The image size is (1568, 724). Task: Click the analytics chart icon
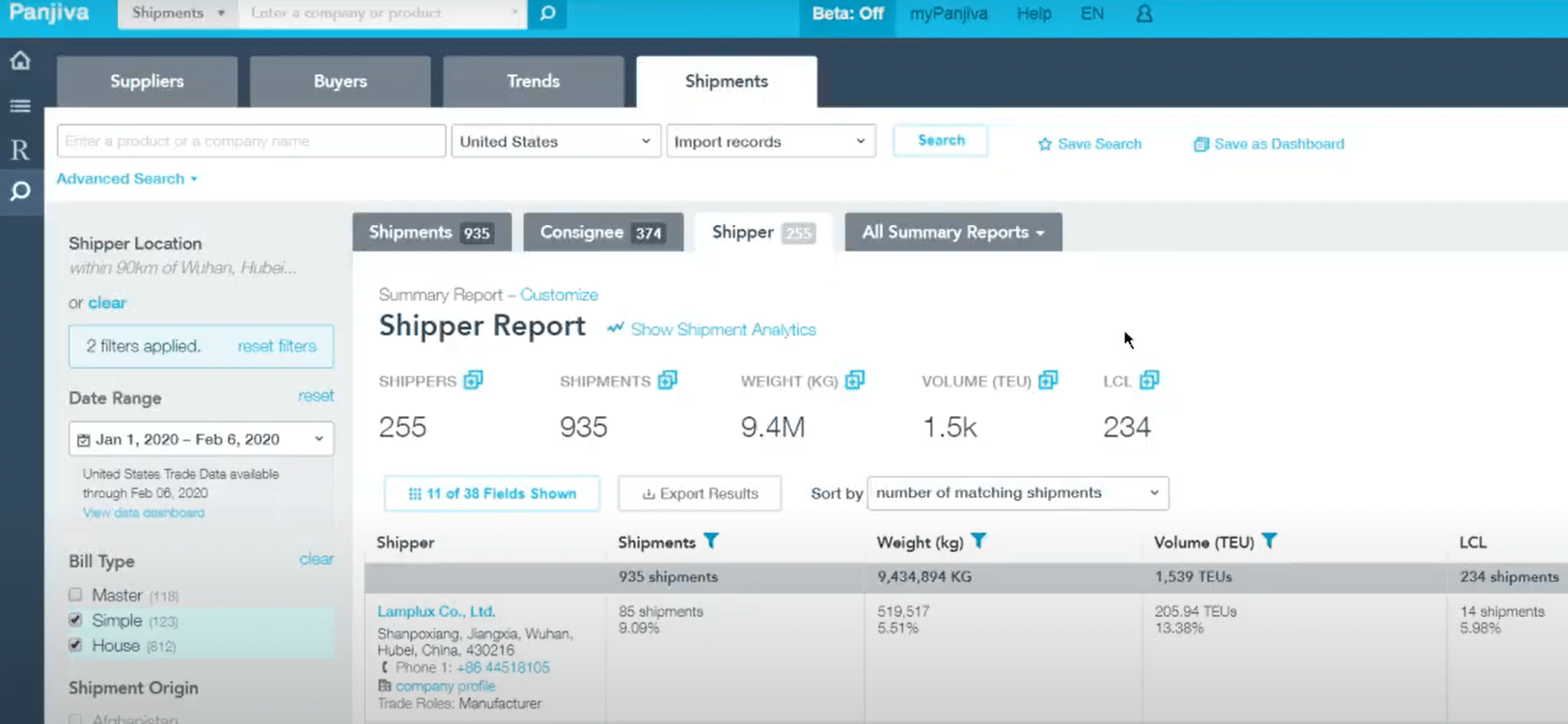(616, 328)
